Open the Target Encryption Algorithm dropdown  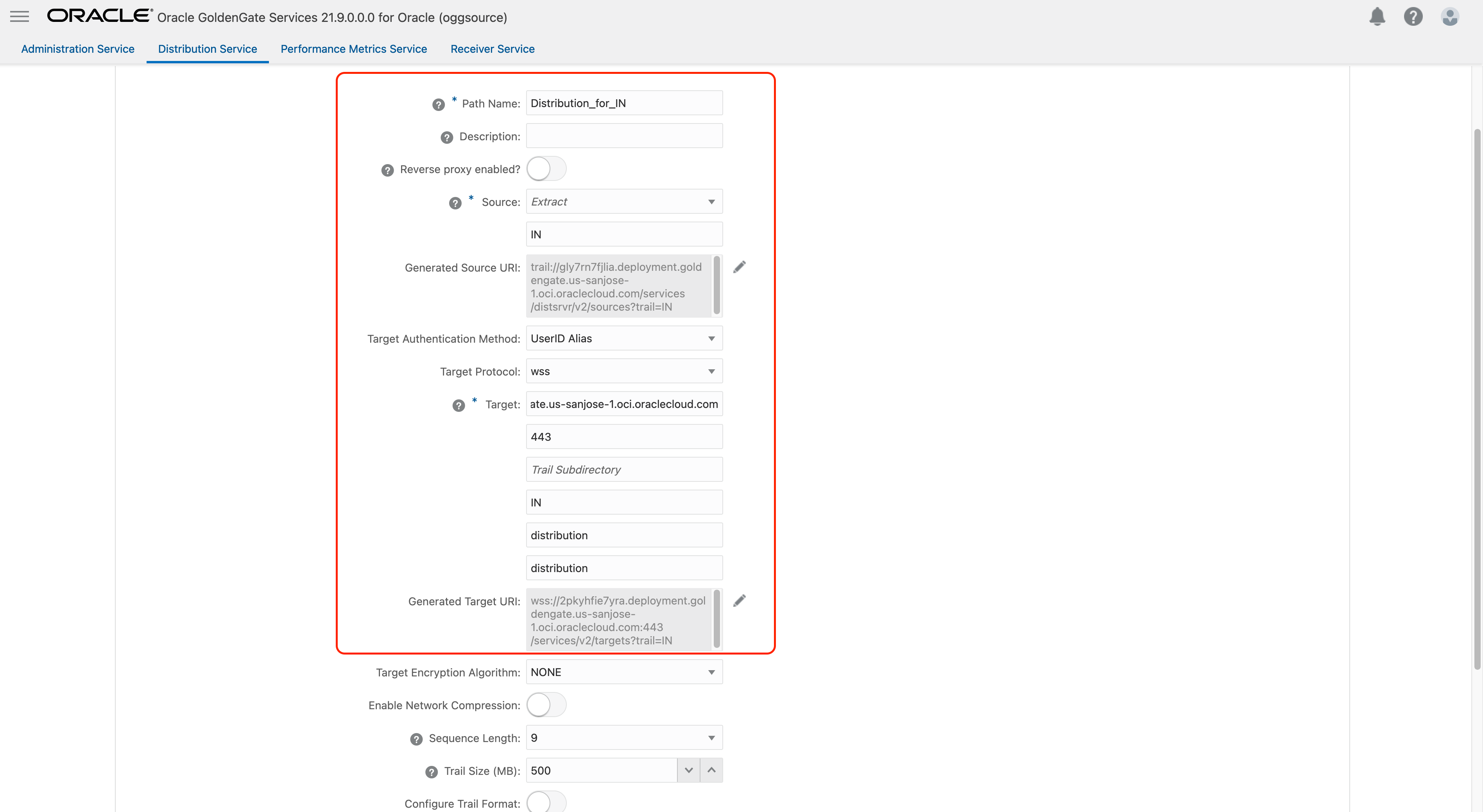click(711, 672)
